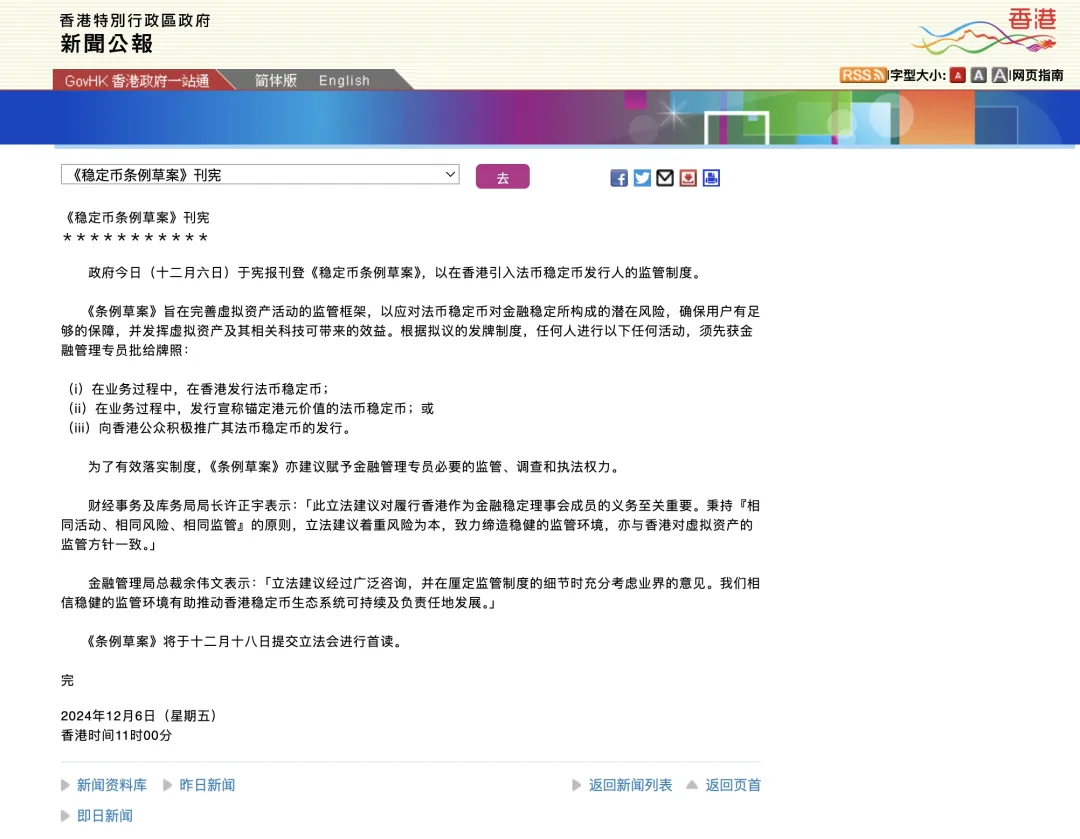Image resolution: width=1080 pixels, height=839 pixels.
Task: Return to 返回新闻列表 news list
Action: click(x=630, y=785)
